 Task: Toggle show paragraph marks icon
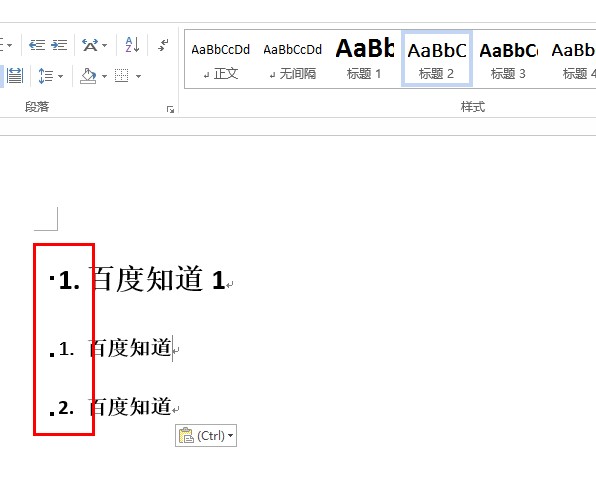(x=163, y=45)
